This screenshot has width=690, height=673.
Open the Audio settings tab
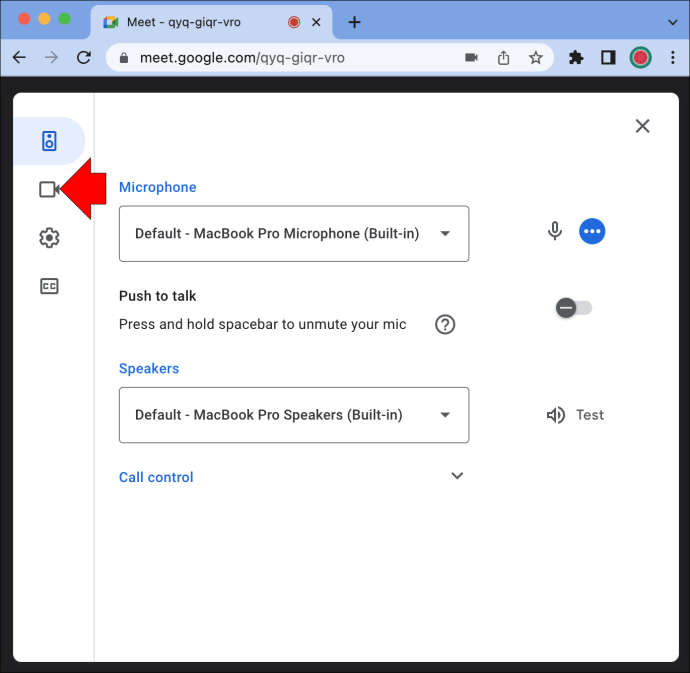pos(49,141)
